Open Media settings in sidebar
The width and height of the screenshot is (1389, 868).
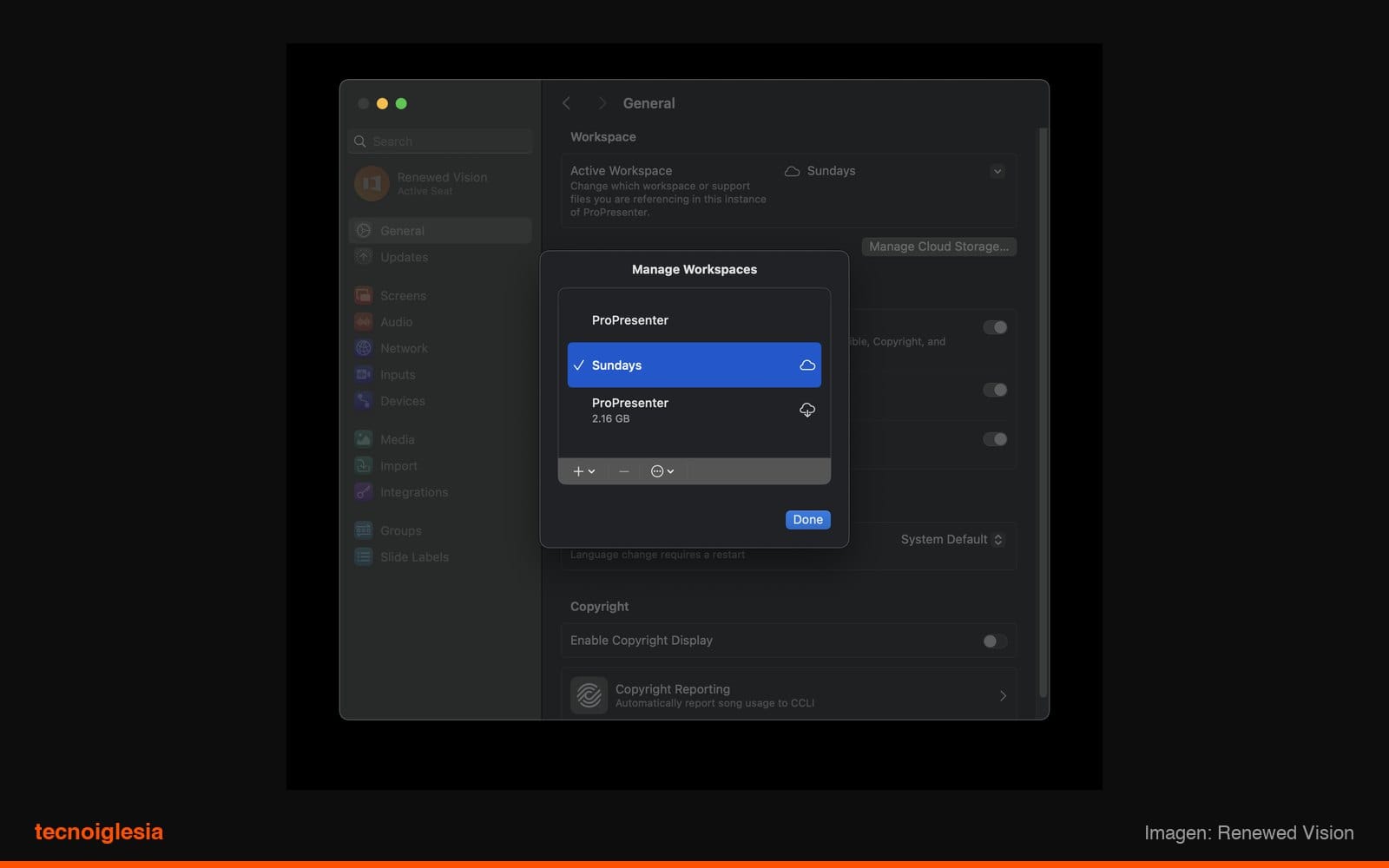440,439
